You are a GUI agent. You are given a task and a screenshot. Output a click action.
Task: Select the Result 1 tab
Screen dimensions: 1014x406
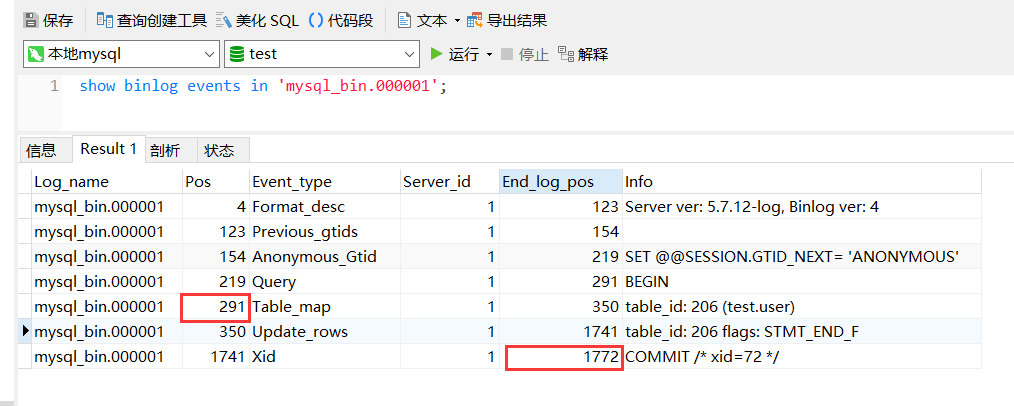coord(109,149)
